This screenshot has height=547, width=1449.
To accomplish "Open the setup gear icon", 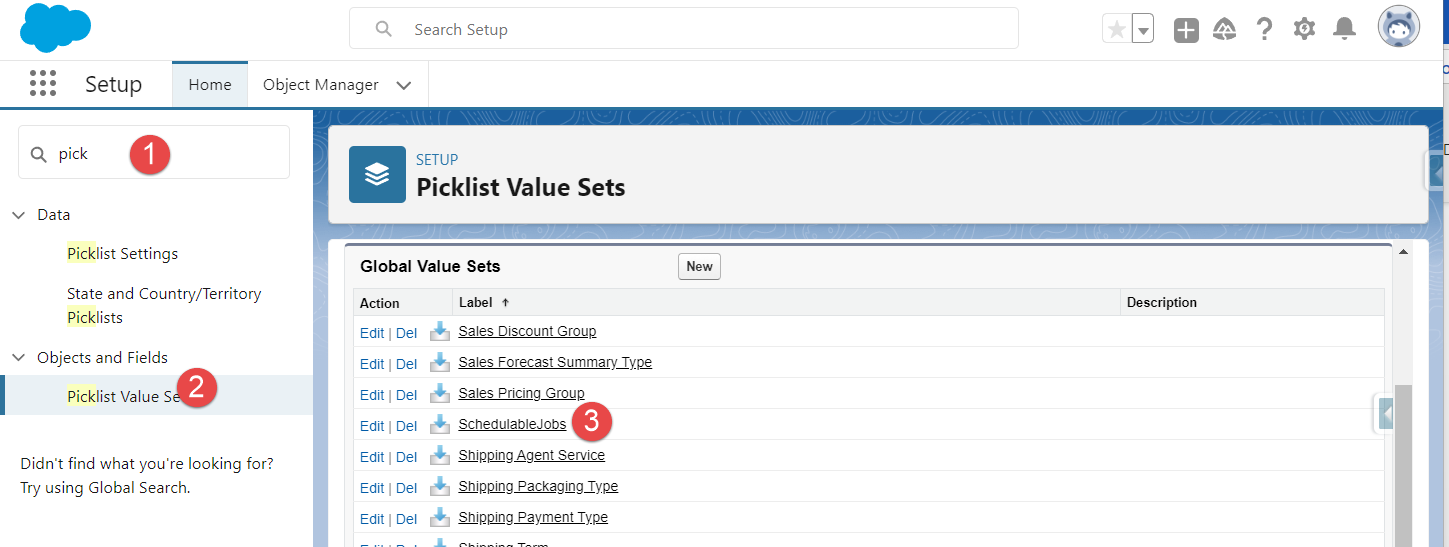I will tap(1304, 29).
